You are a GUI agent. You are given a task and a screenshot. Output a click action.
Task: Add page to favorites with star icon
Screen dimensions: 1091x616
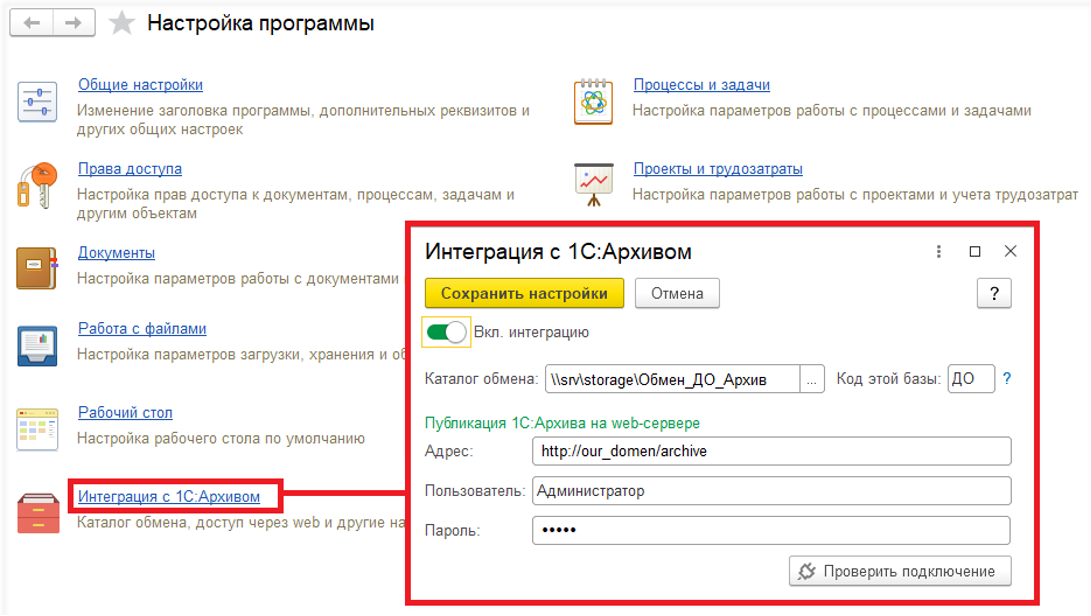[122, 23]
